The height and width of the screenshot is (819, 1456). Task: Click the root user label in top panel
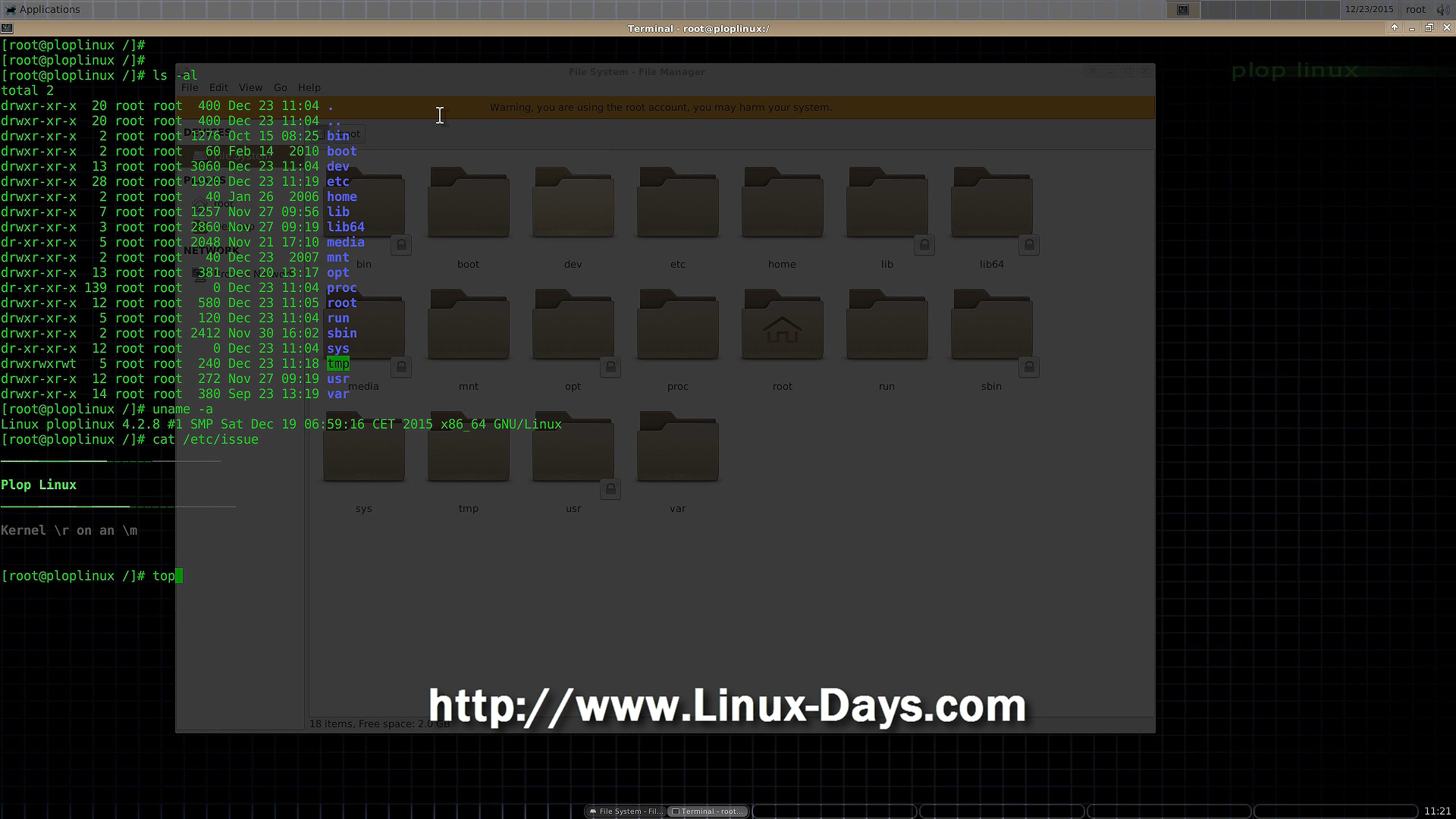(x=1416, y=10)
